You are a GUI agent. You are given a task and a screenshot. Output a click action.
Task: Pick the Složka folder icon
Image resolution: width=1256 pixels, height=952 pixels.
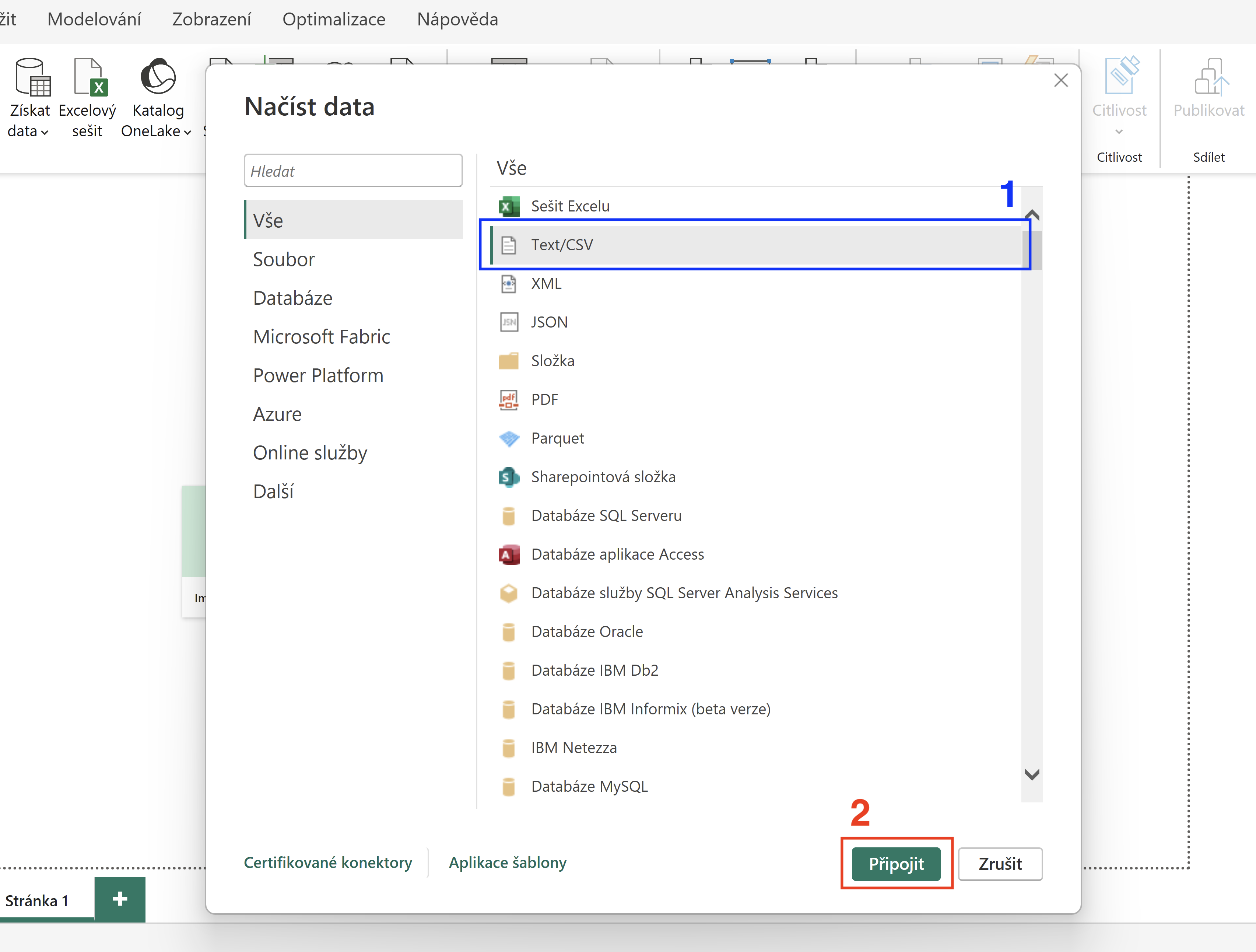(x=509, y=361)
